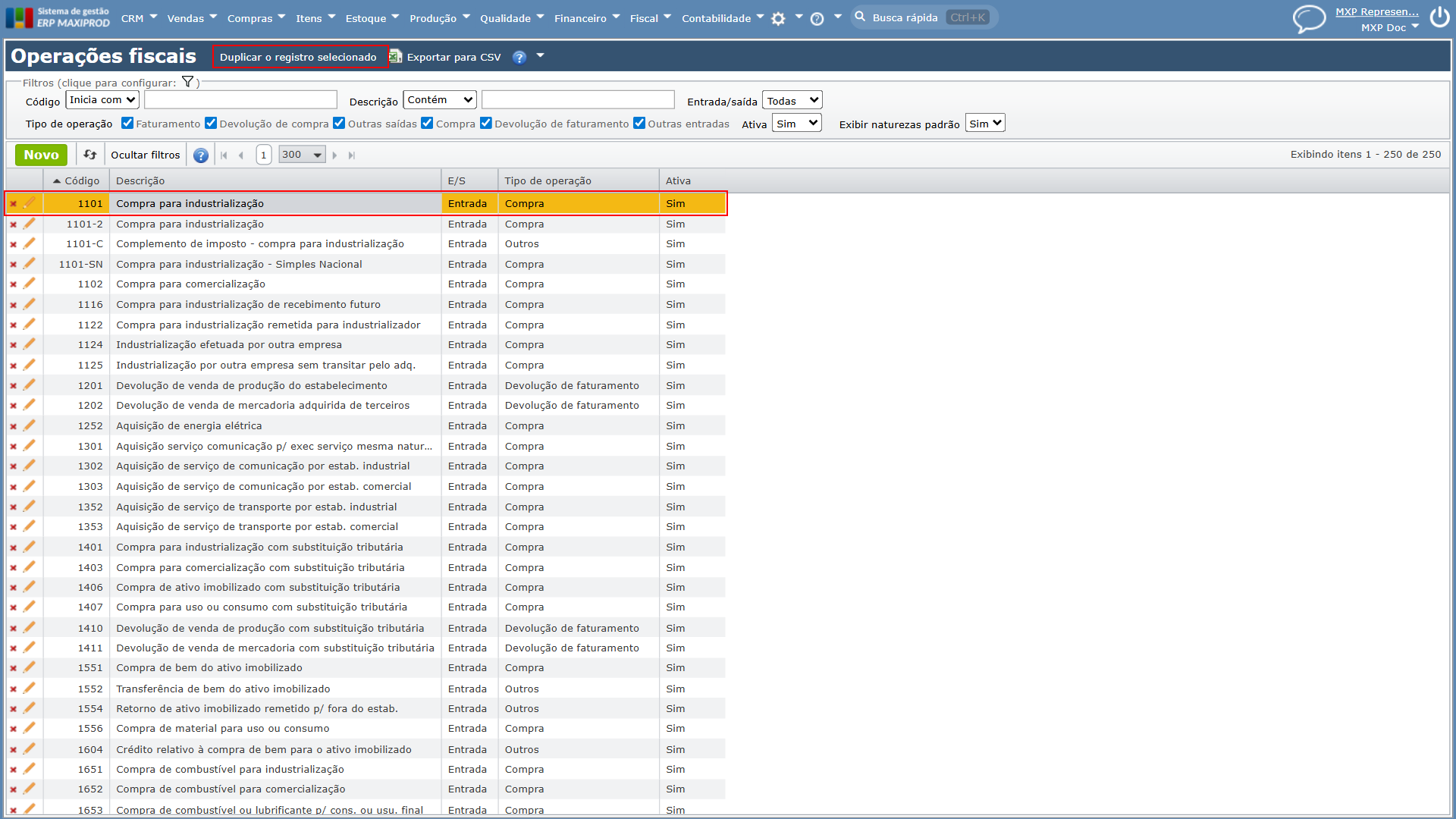This screenshot has height=819, width=1456.
Task: Click Ocultar filtros button
Action: 146,155
